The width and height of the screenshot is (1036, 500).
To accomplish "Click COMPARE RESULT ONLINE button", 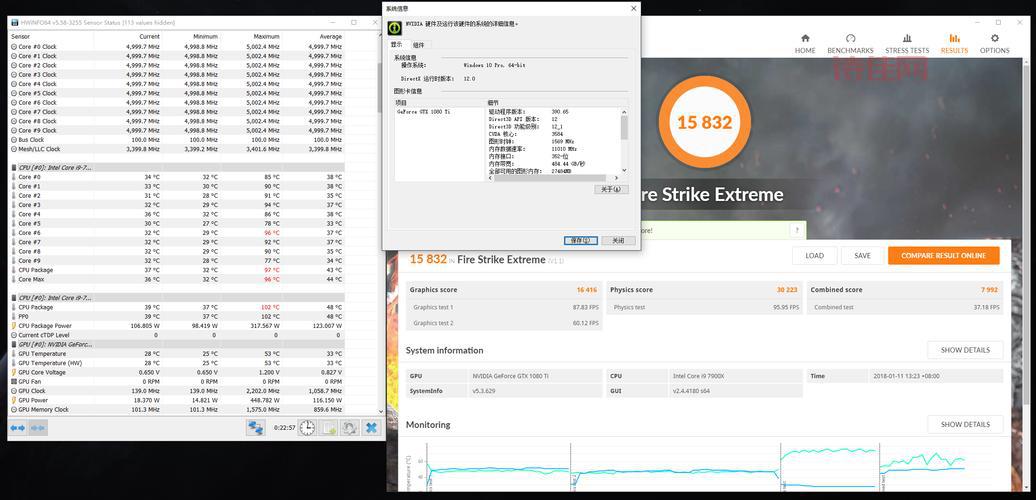I will click(944, 256).
